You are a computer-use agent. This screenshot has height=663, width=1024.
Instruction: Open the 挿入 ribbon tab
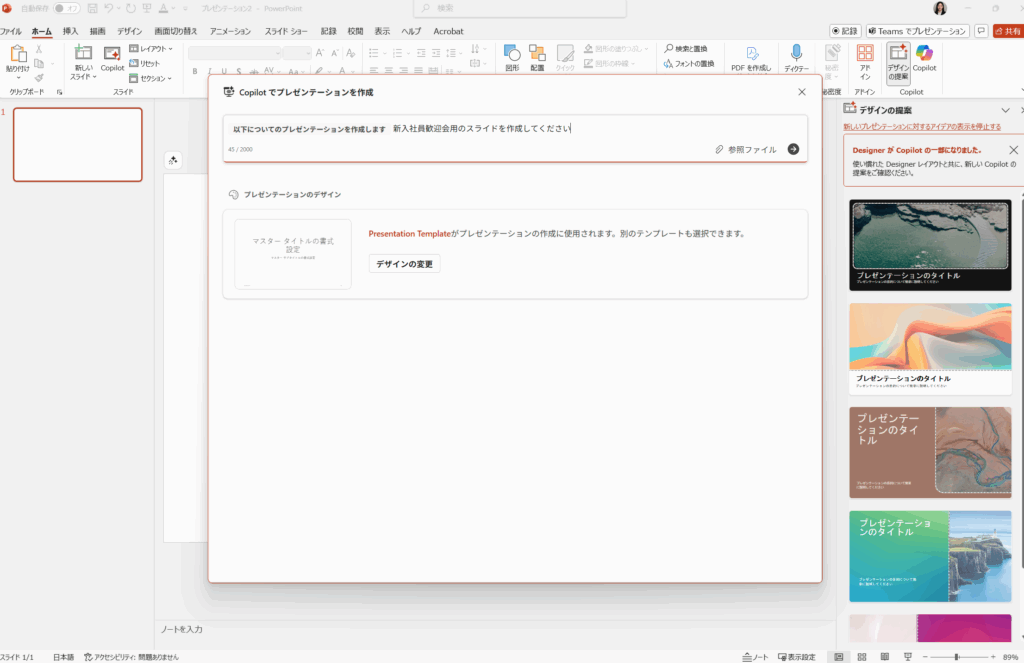click(x=70, y=31)
